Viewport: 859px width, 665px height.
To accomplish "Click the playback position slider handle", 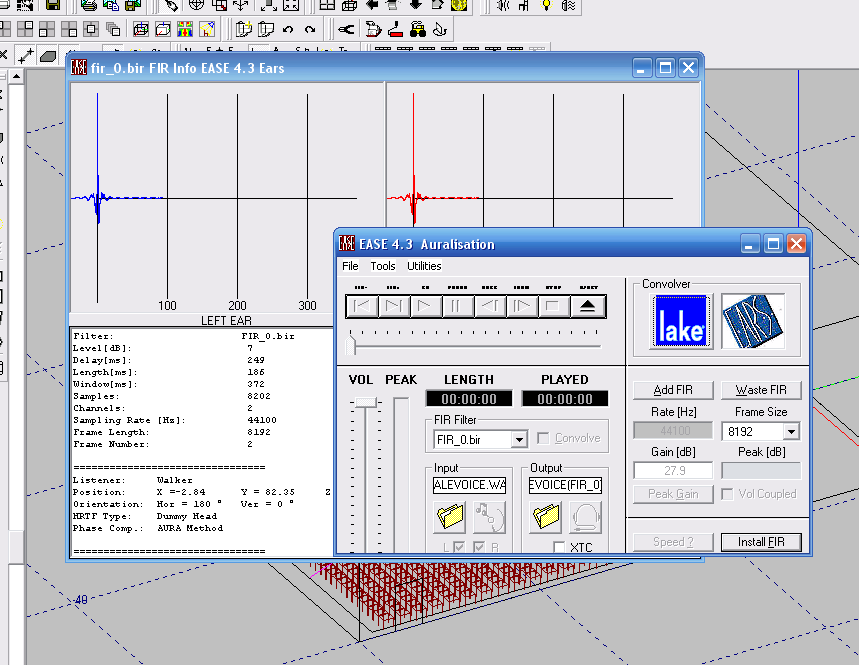I will tap(351, 345).
